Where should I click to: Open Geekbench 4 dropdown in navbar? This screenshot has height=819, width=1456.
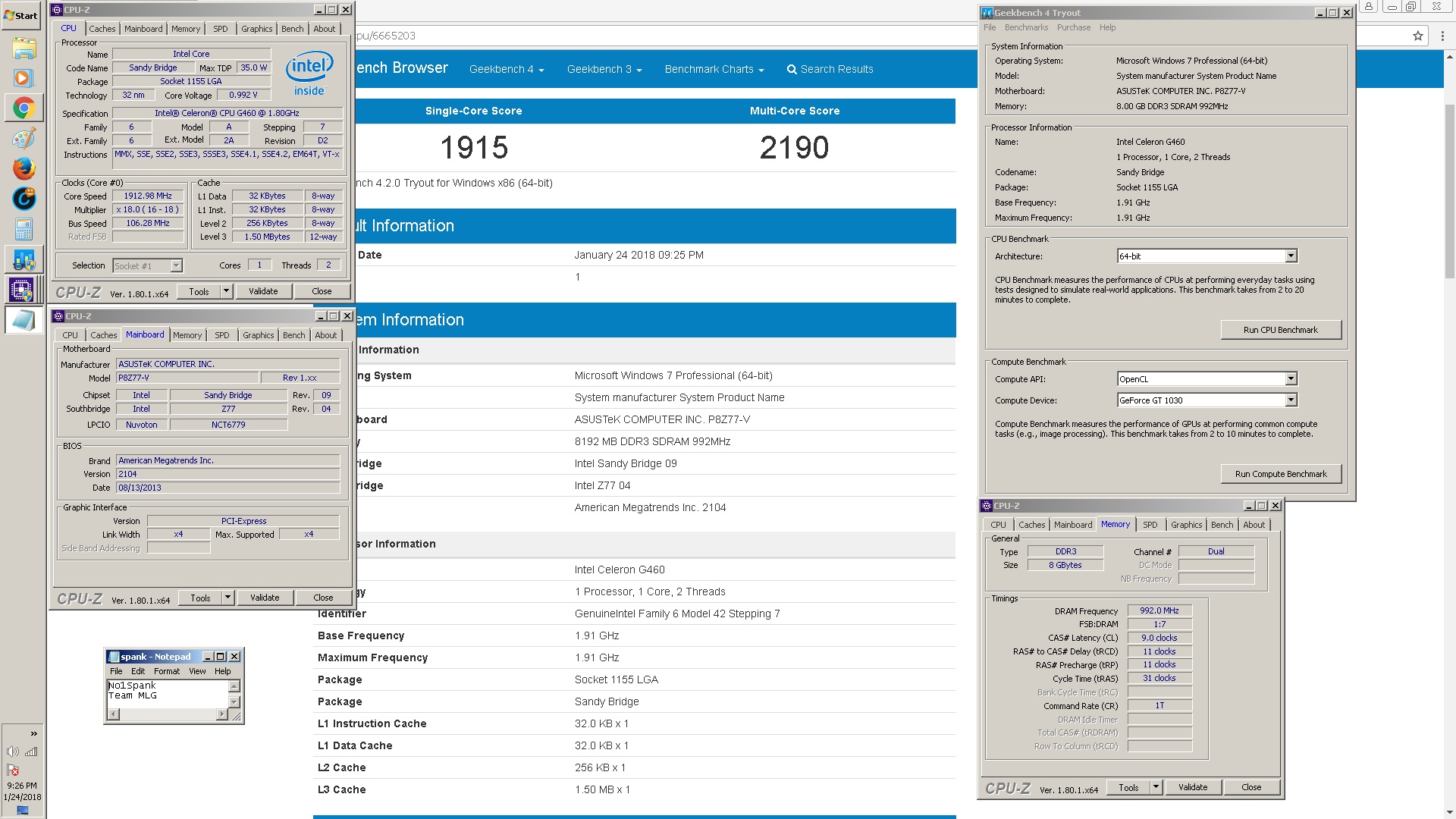click(x=507, y=69)
